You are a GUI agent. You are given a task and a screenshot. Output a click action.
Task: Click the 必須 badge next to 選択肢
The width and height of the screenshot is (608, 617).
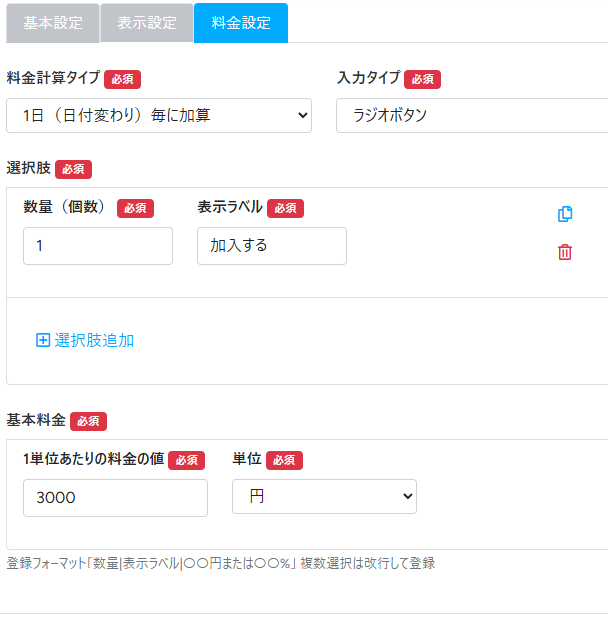pyautogui.click(x=73, y=169)
